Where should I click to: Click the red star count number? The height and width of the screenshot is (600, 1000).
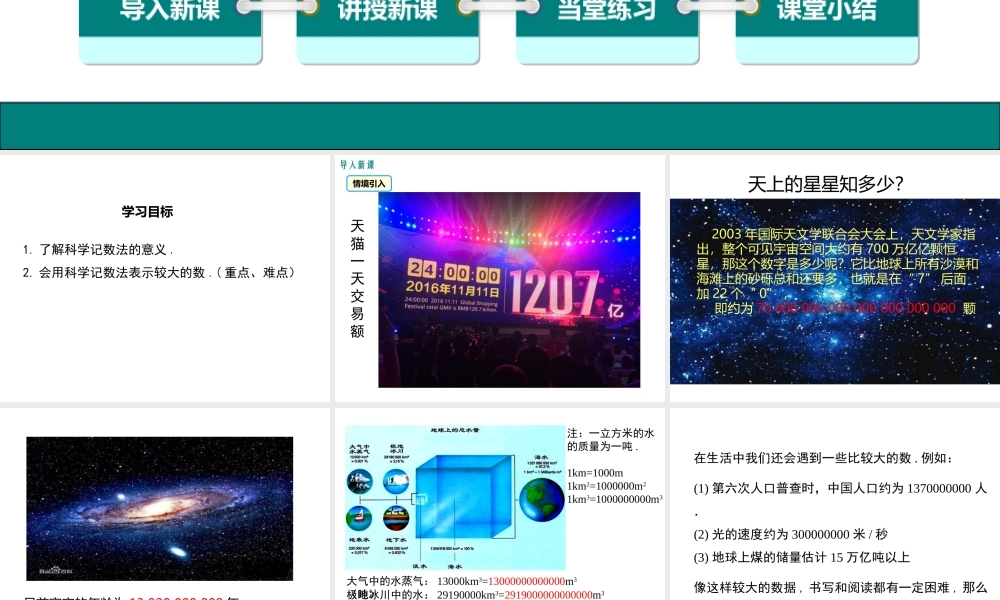pyautogui.click(x=856, y=308)
